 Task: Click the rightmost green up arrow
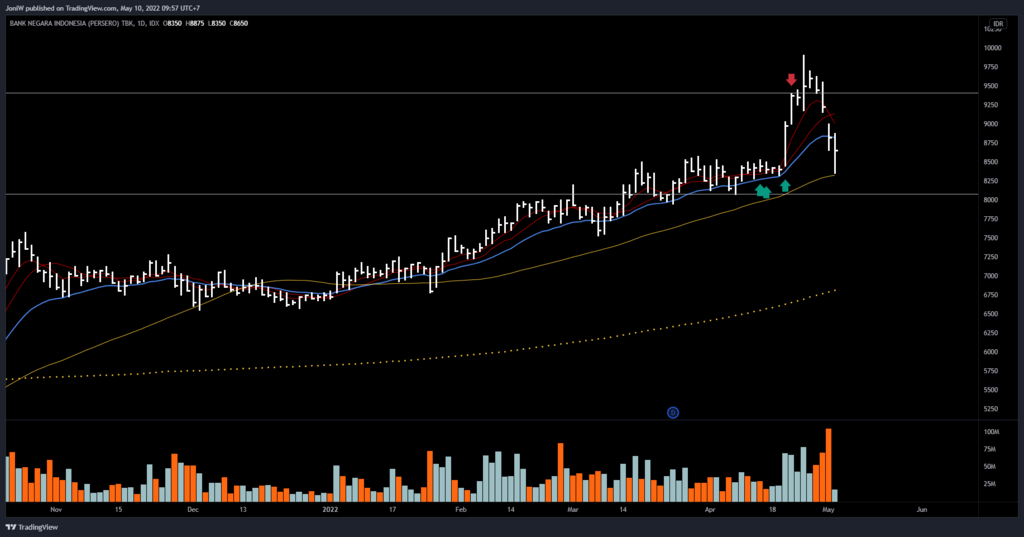tap(785, 185)
